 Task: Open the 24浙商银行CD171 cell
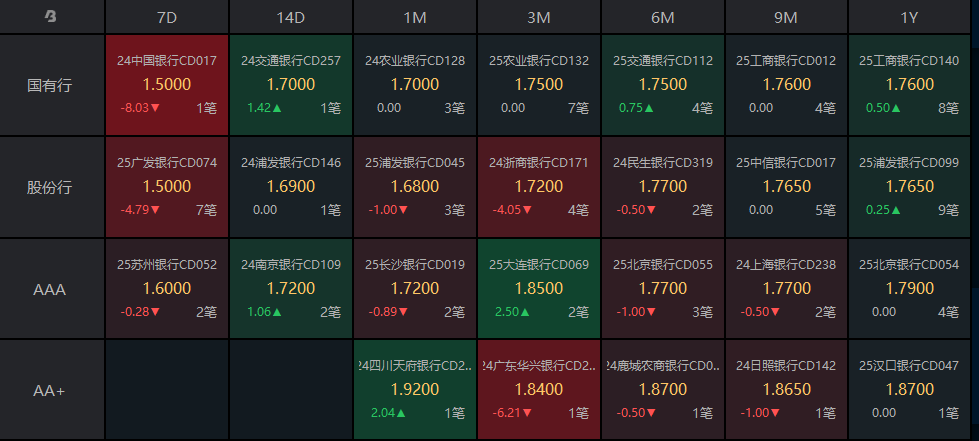[539, 187]
